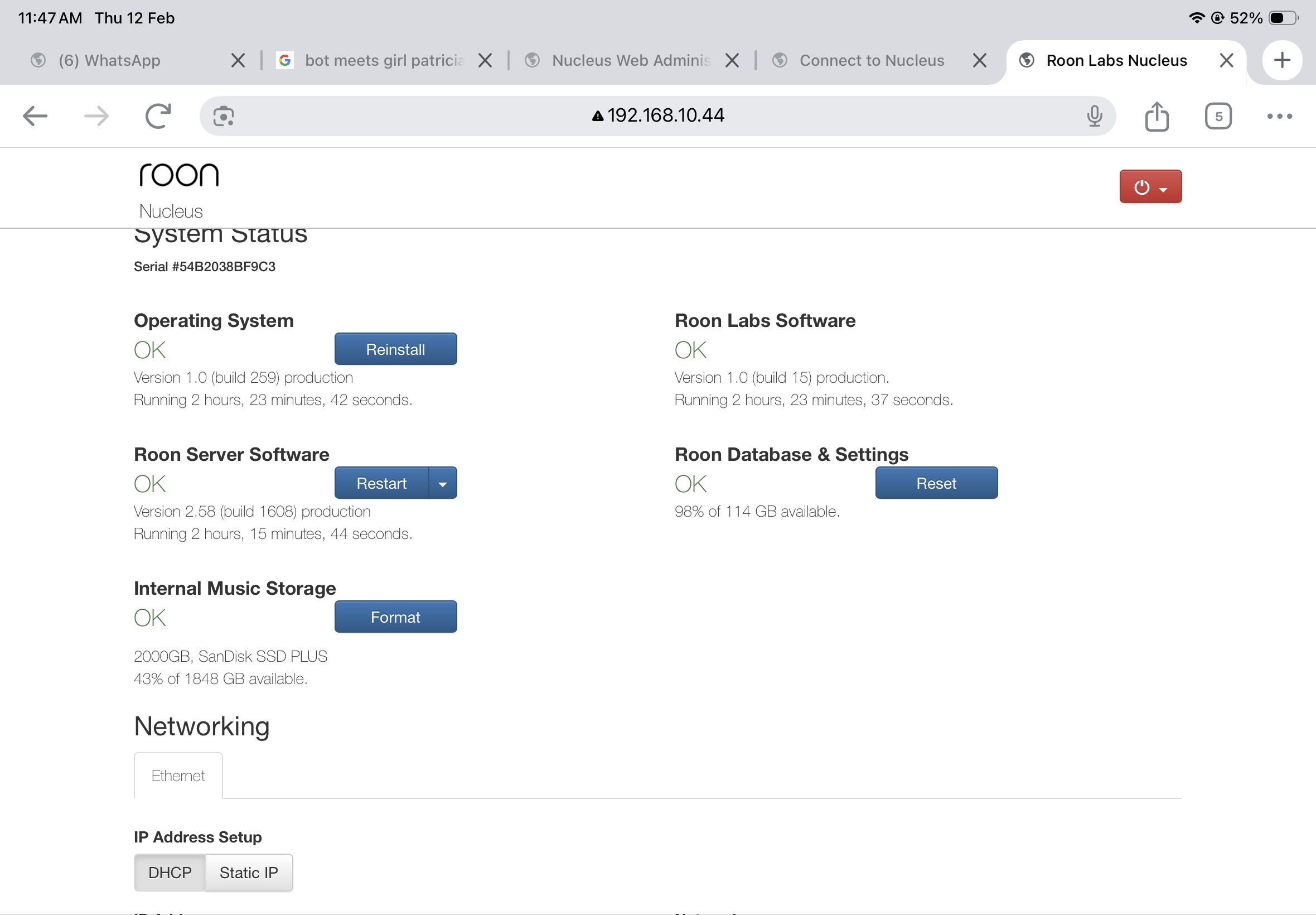The height and width of the screenshot is (915, 1316).
Task: Open the browser three-dots menu
Action: [1279, 117]
